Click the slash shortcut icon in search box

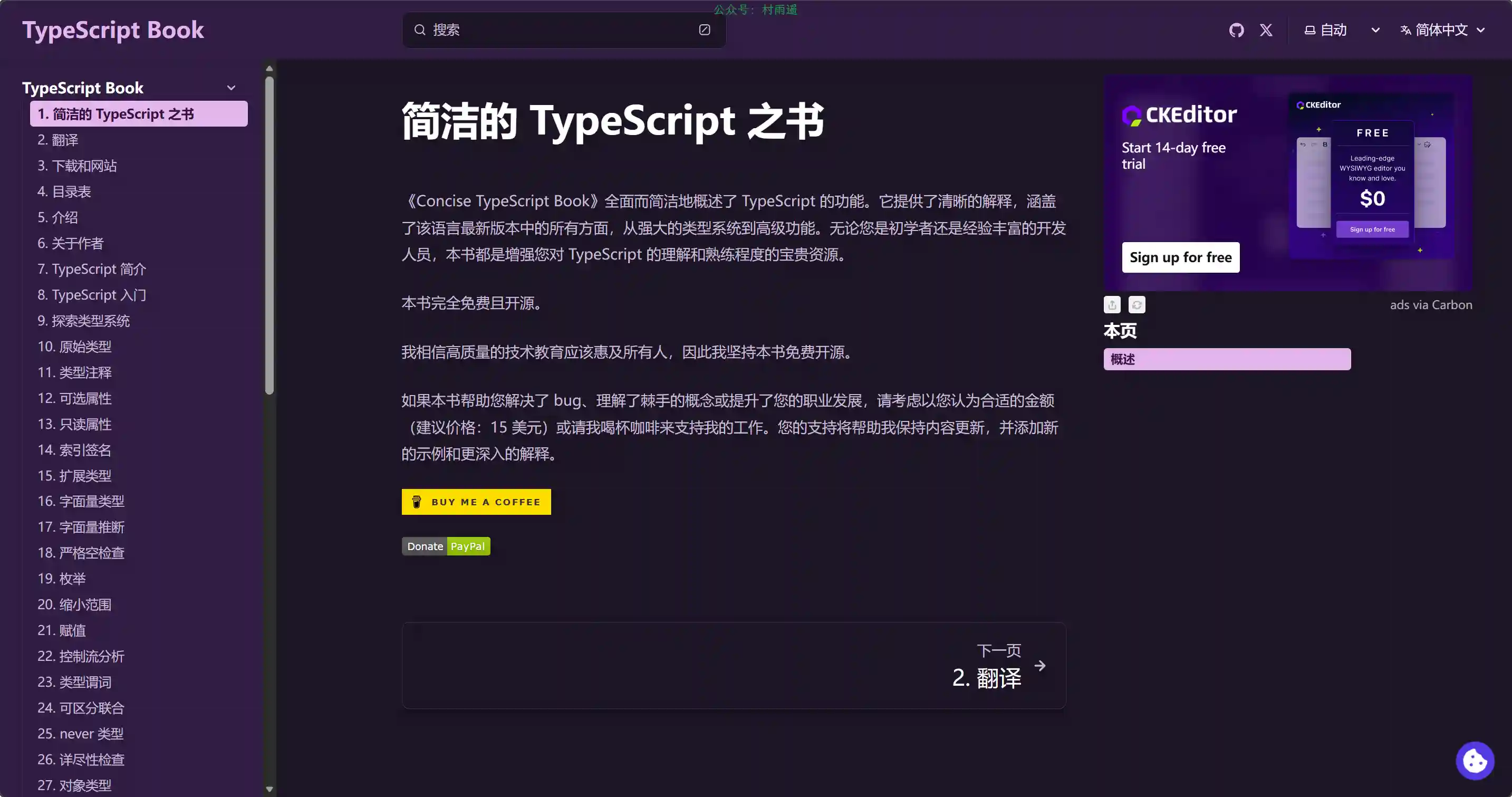pyautogui.click(x=705, y=30)
